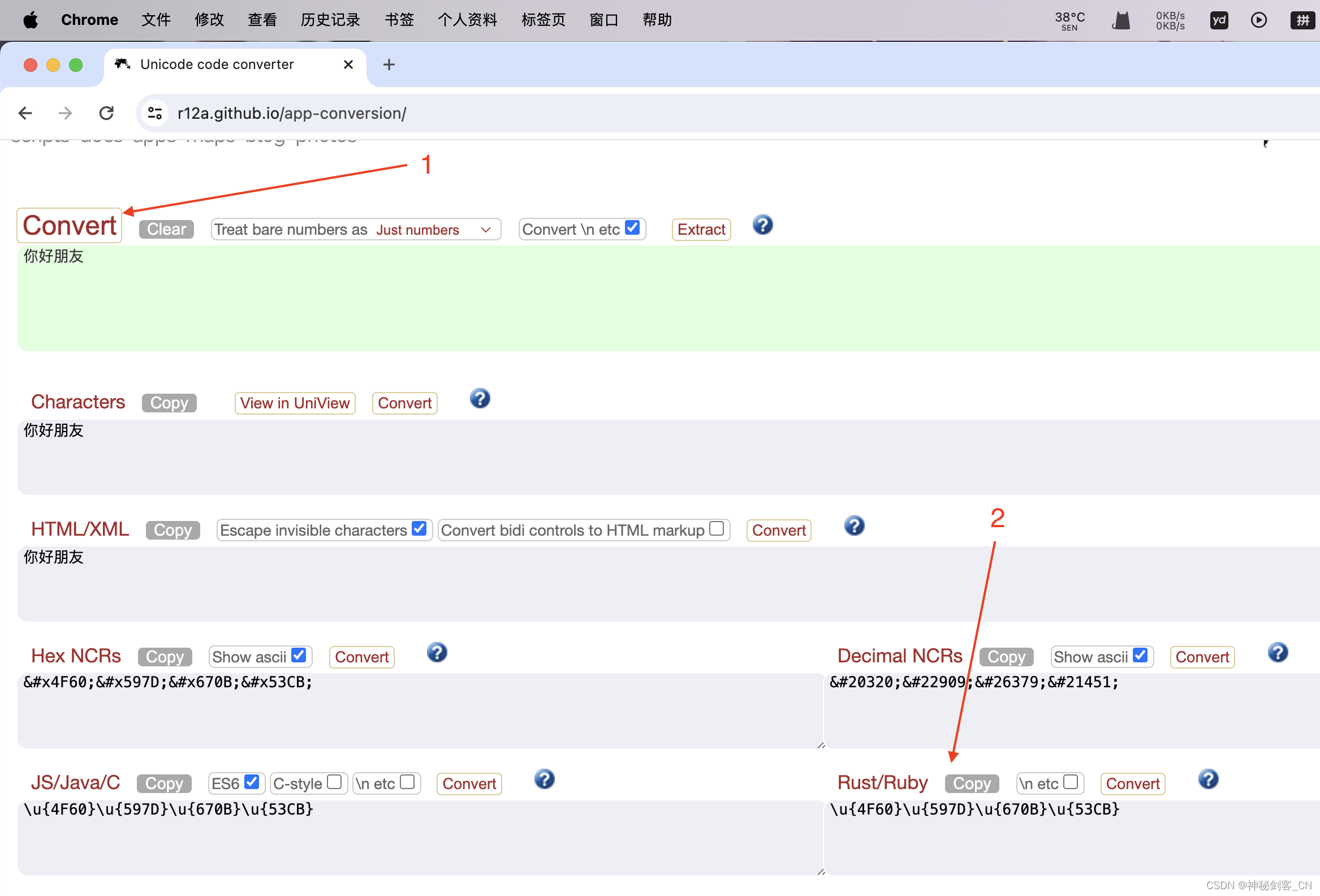Click the Clear button near Convert
This screenshot has width=1320, height=896.
point(165,228)
